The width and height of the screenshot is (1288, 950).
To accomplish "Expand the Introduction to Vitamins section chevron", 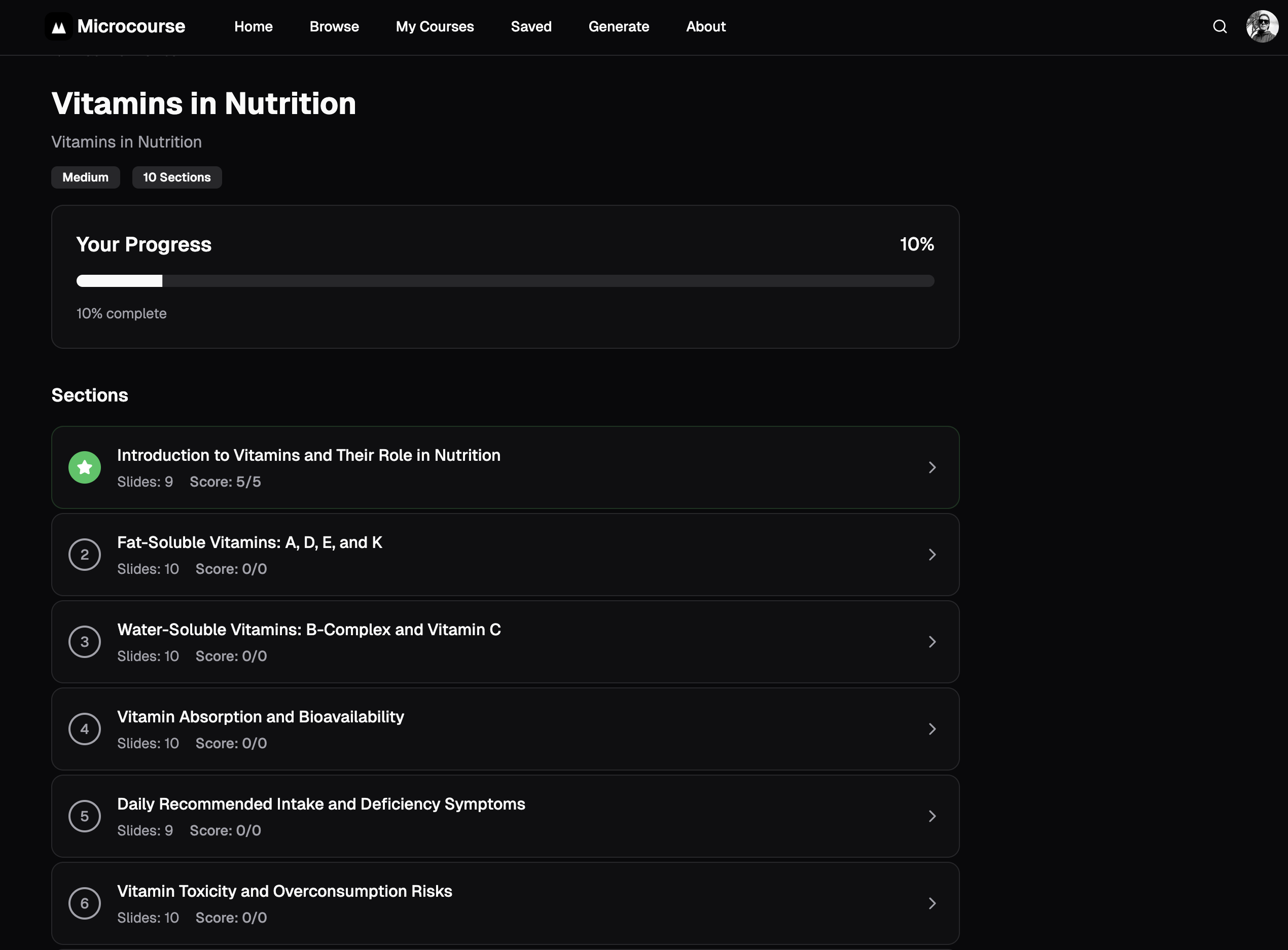I will (932, 467).
